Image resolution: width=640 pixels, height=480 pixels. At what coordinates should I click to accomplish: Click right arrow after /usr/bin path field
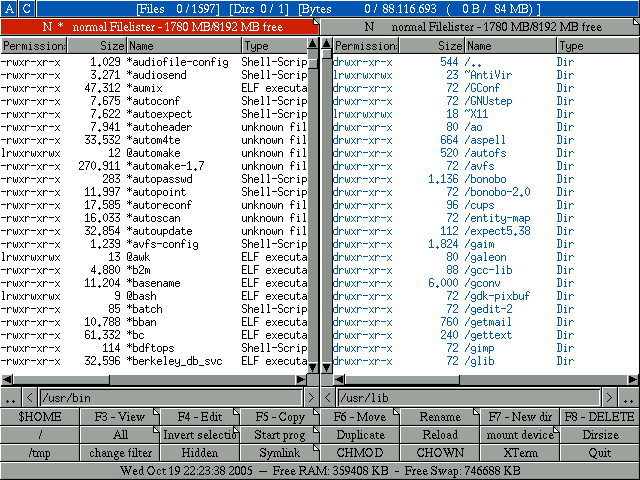(310, 398)
